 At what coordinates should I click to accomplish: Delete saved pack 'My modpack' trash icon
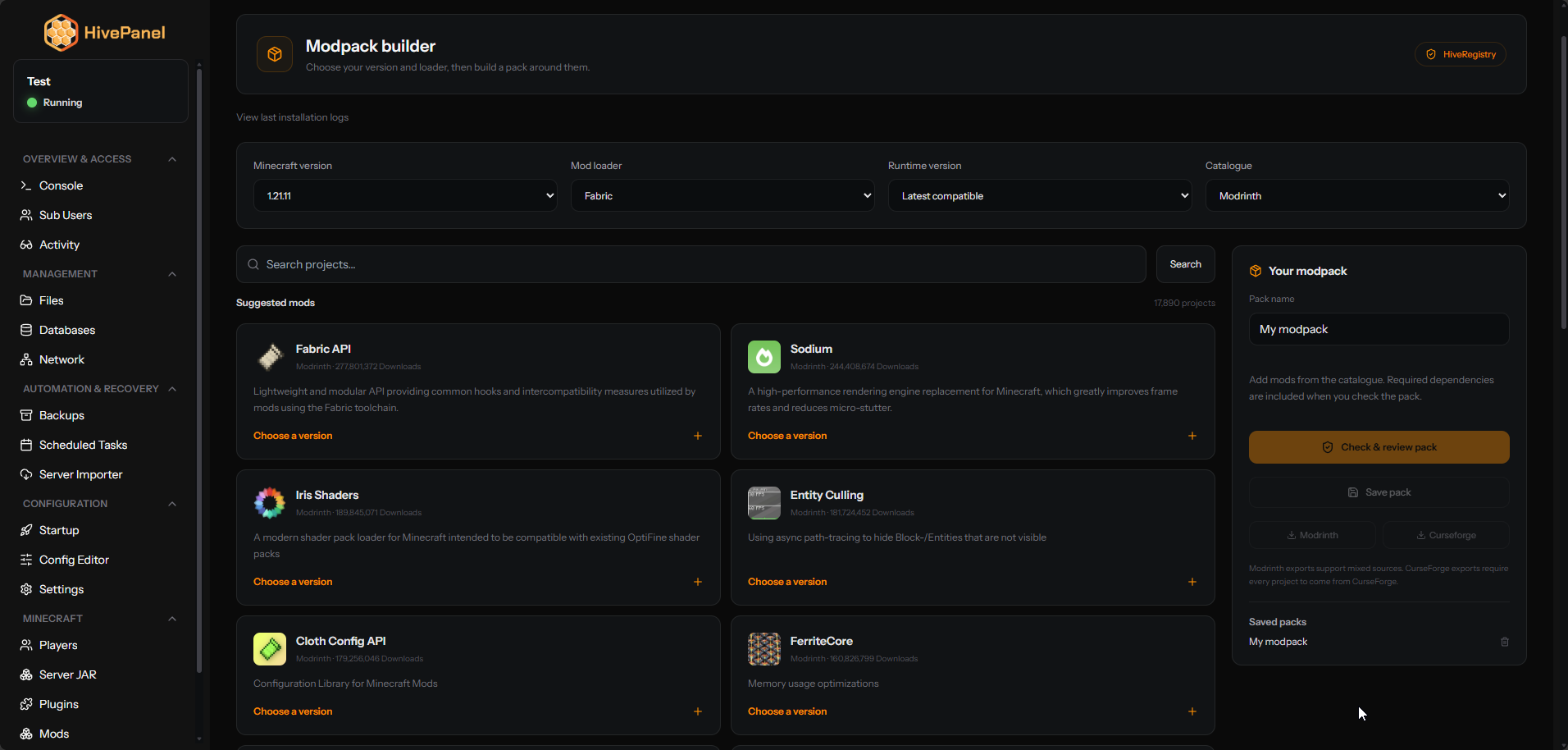pyautogui.click(x=1505, y=642)
